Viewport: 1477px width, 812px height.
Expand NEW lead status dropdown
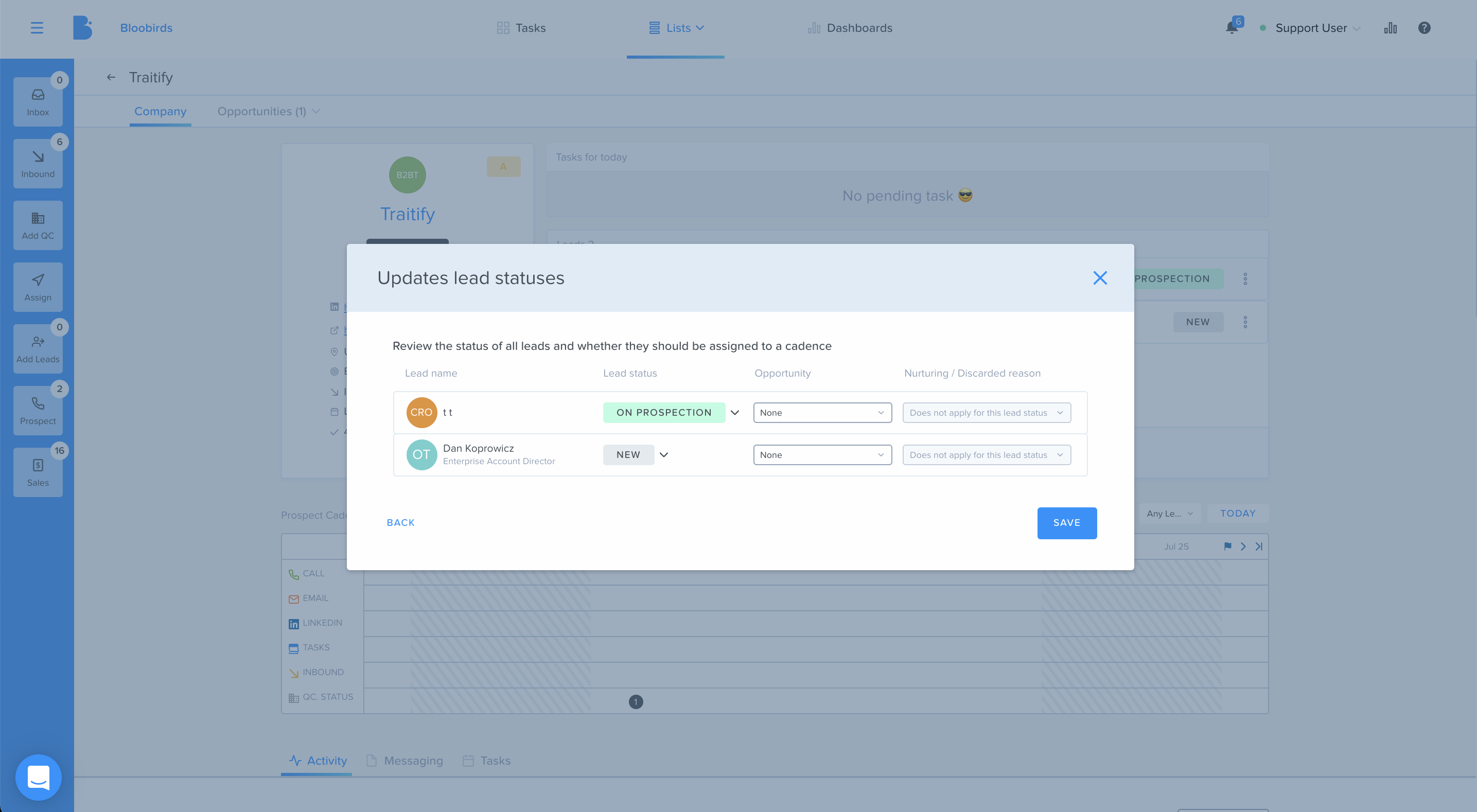pos(664,455)
